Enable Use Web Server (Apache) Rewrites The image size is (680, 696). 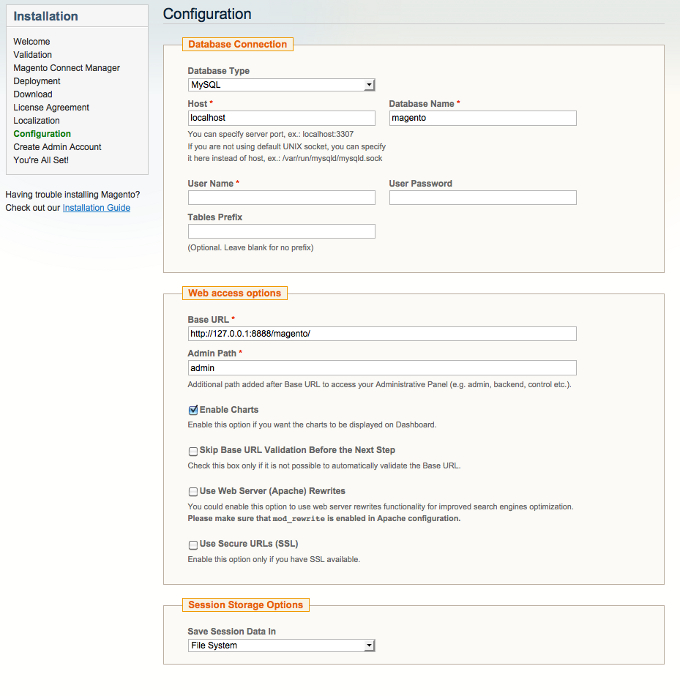[193, 492]
